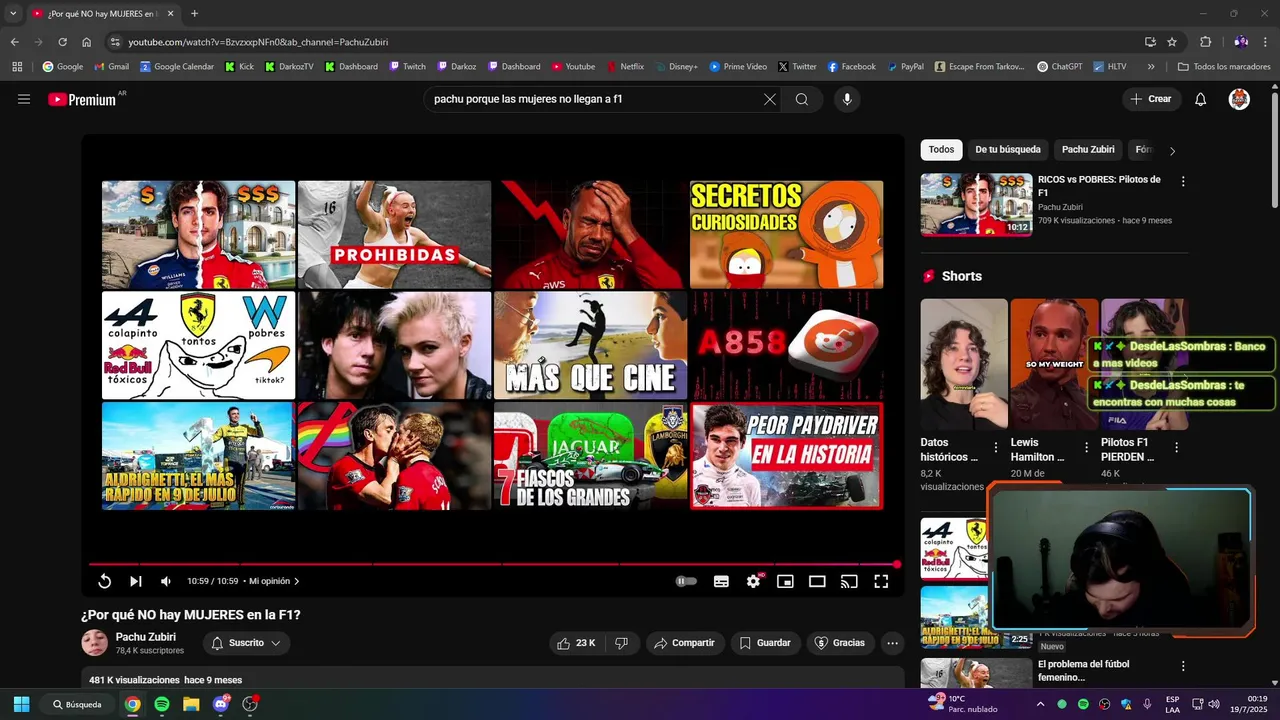The image size is (1280, 720).
Task: Select the Todos filter chip
Action: [x=941, y=150]
